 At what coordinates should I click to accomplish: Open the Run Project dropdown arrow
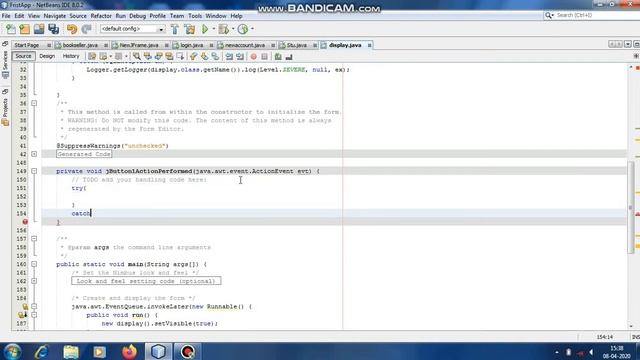[213, 29]
